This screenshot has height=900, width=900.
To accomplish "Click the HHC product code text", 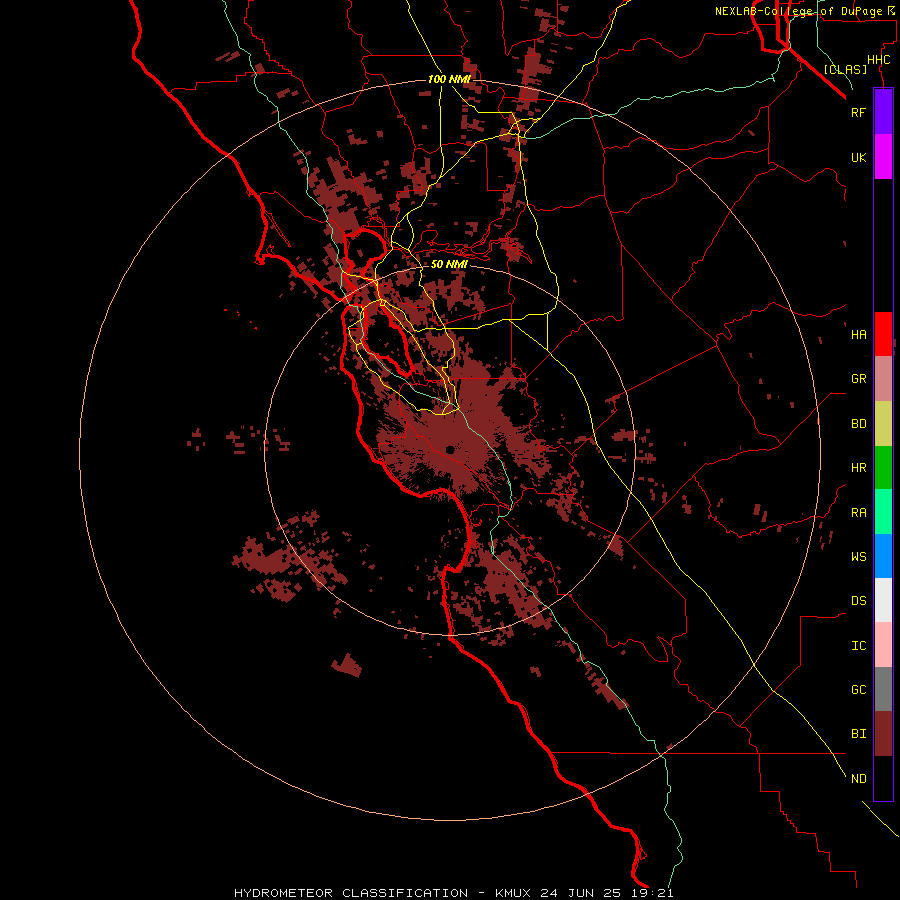I will [x=879, y=60].
